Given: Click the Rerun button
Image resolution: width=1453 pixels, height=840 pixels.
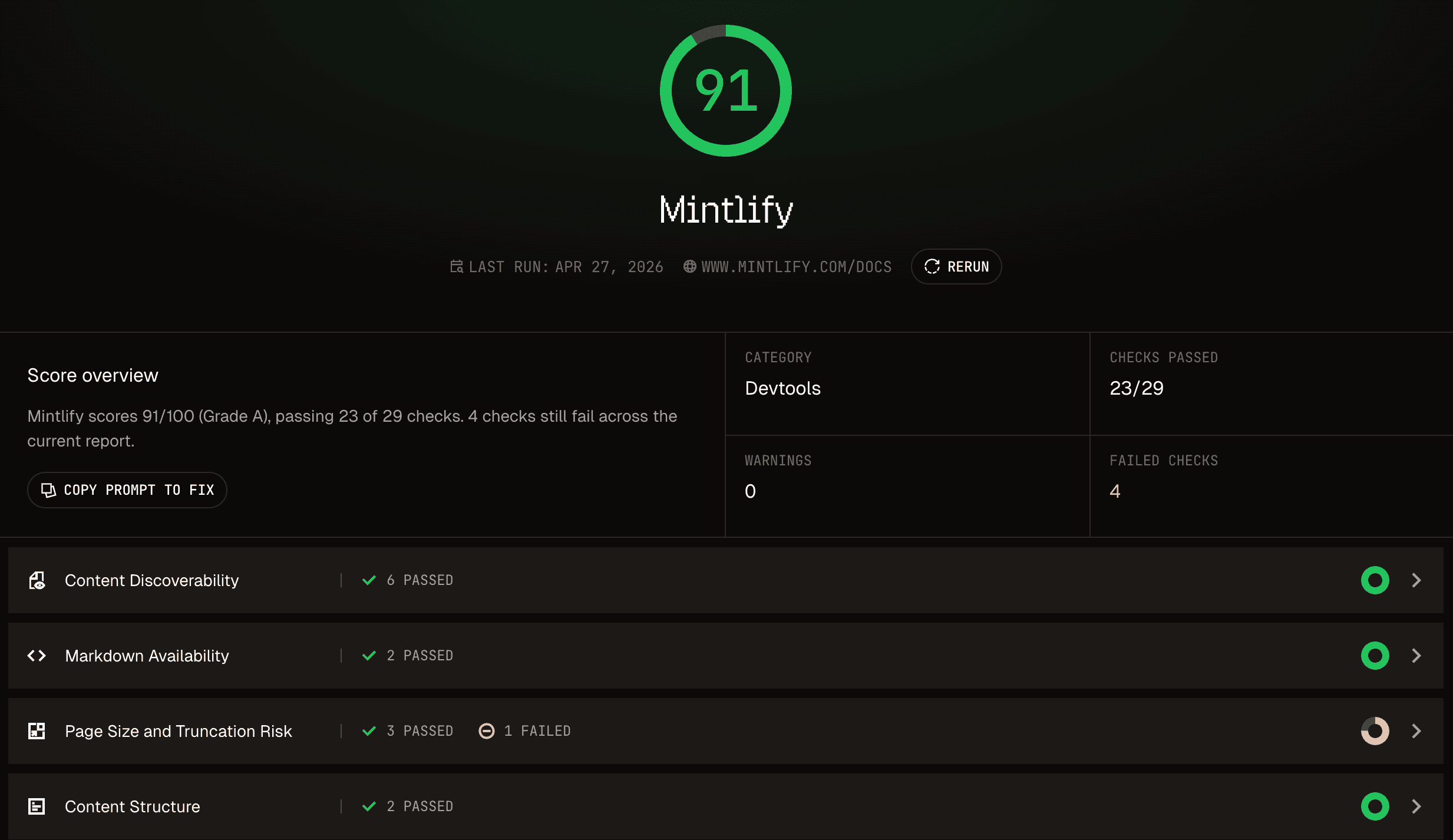Looking at the screenshot, I should [956, 266].
